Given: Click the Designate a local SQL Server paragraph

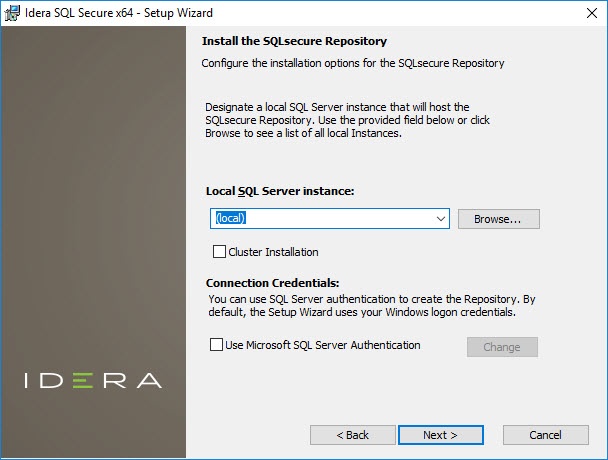Looking at the screenshot, I should pyautogui.click(x=336, y=120).
